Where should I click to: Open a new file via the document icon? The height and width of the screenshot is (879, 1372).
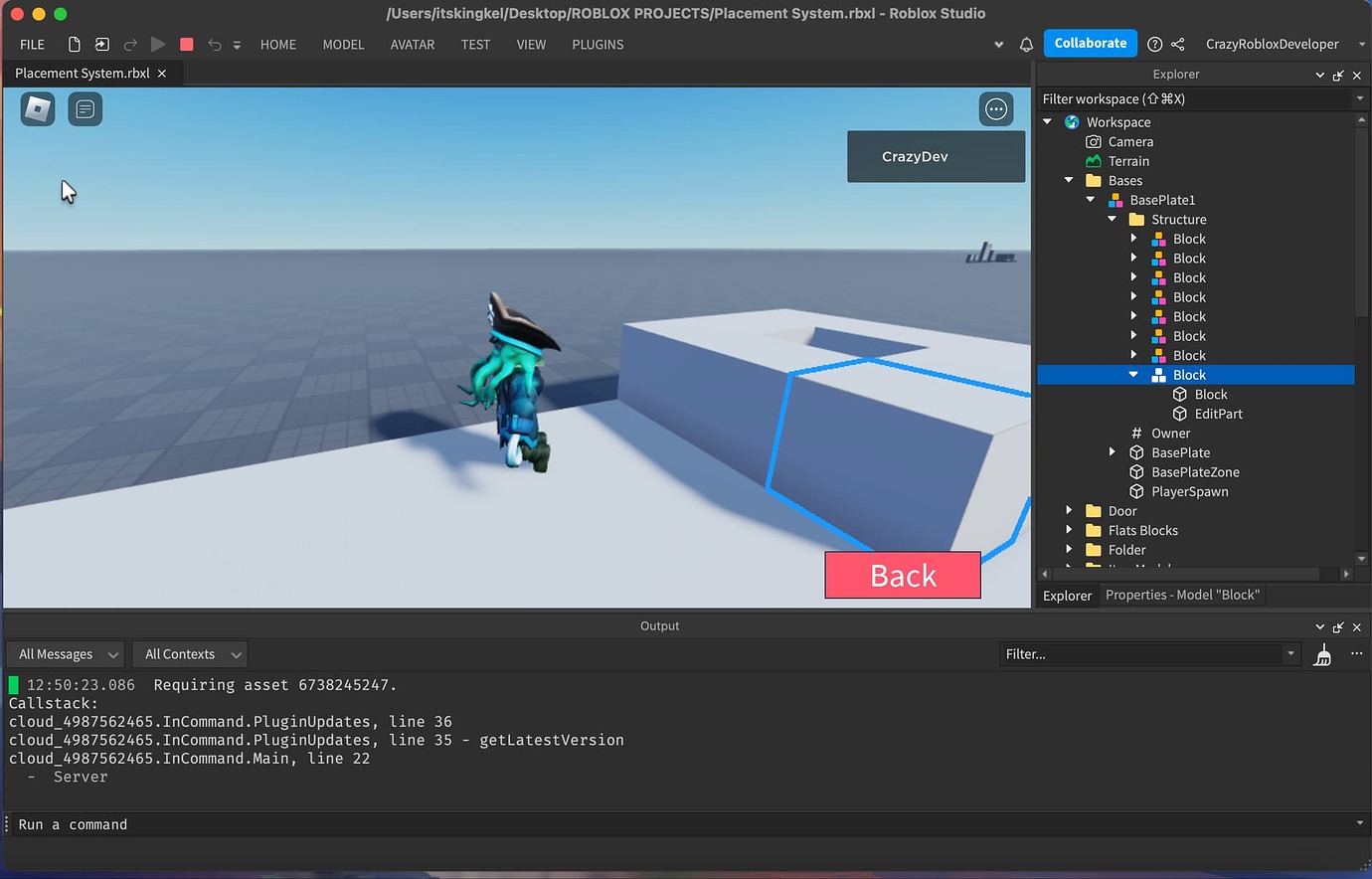pos(74,44)
